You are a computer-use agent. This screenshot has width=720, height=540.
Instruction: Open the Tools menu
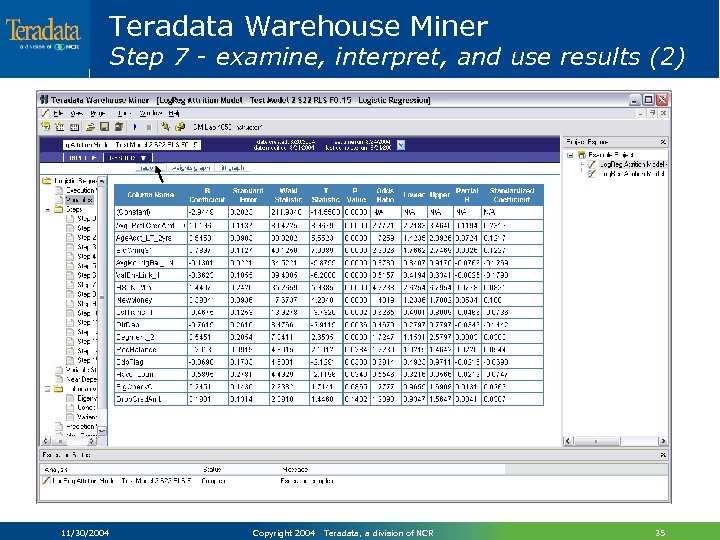(124, 113)
